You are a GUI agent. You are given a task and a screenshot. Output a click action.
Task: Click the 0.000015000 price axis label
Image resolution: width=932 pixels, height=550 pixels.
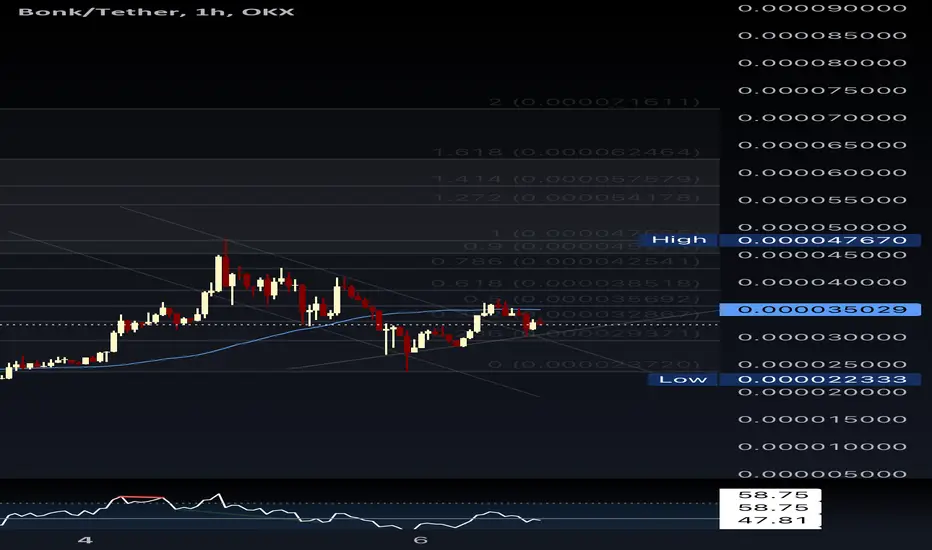822,419
